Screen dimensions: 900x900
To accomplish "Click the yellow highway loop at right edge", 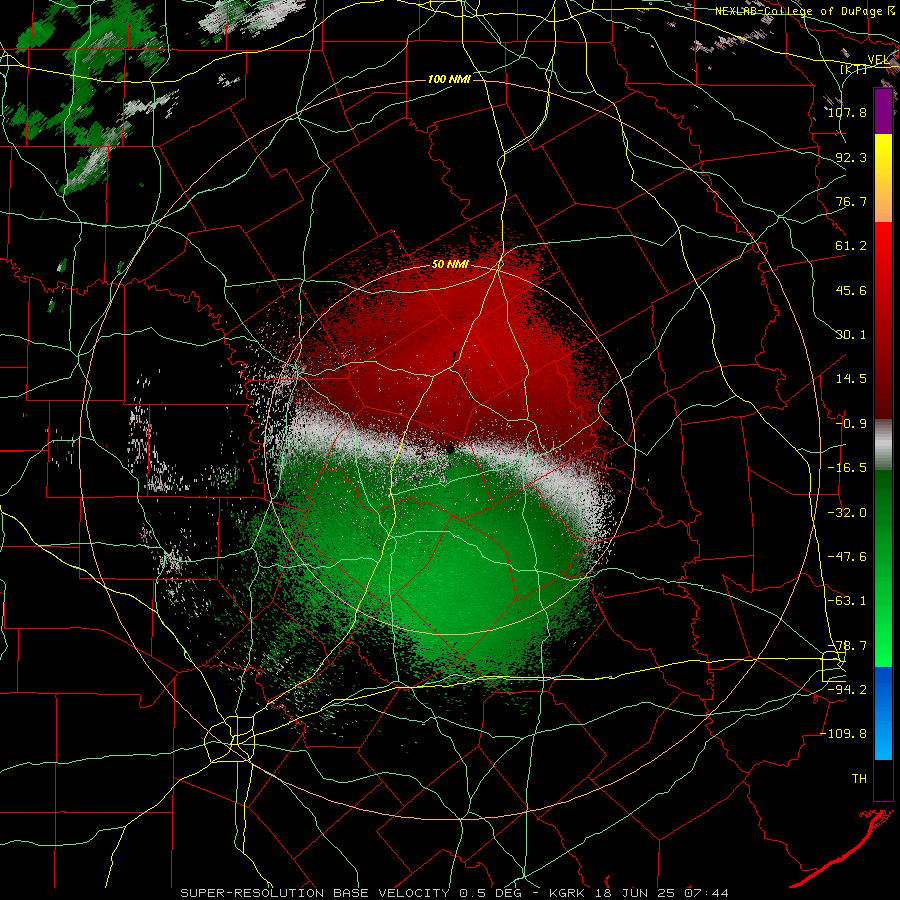I will coord(833,667).
